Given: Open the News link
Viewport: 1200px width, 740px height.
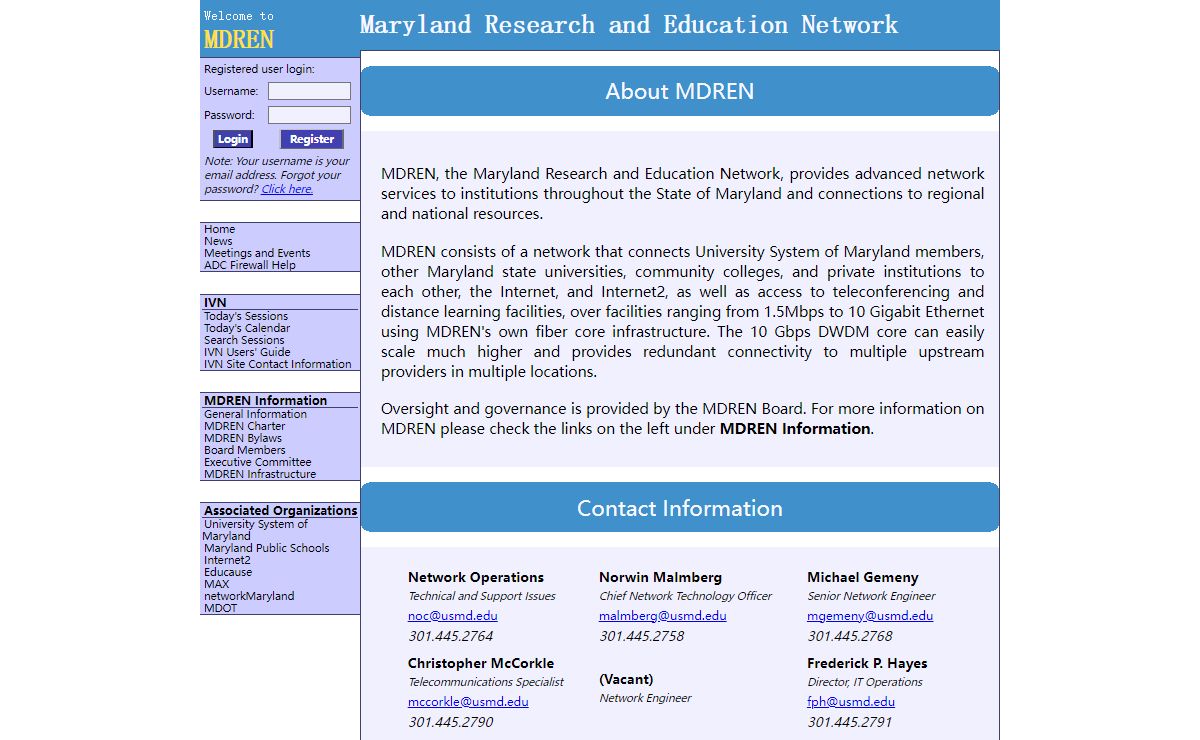Looking at the screenshot, I should click(218, 241).
